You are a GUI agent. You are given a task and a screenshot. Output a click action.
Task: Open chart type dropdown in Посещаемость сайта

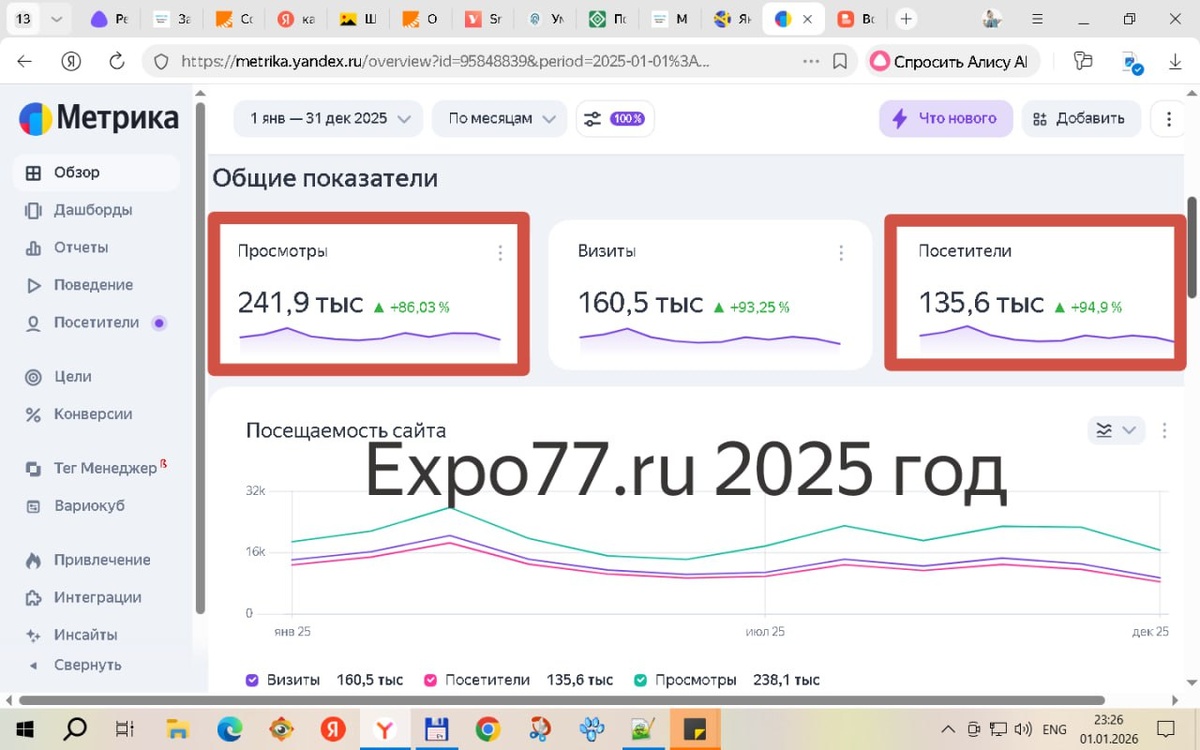[1116, 430]
